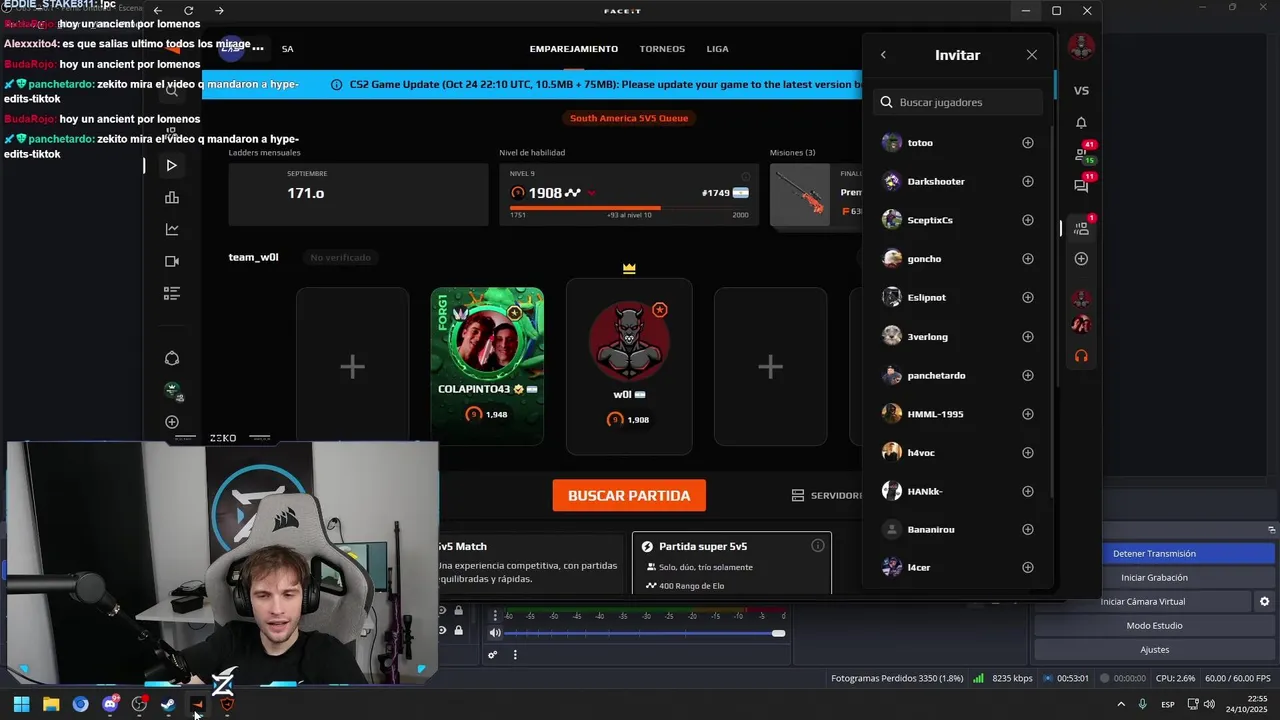Select the Partida super 5v5 mode
This screenshot has width=1280, height=720.
731,563
